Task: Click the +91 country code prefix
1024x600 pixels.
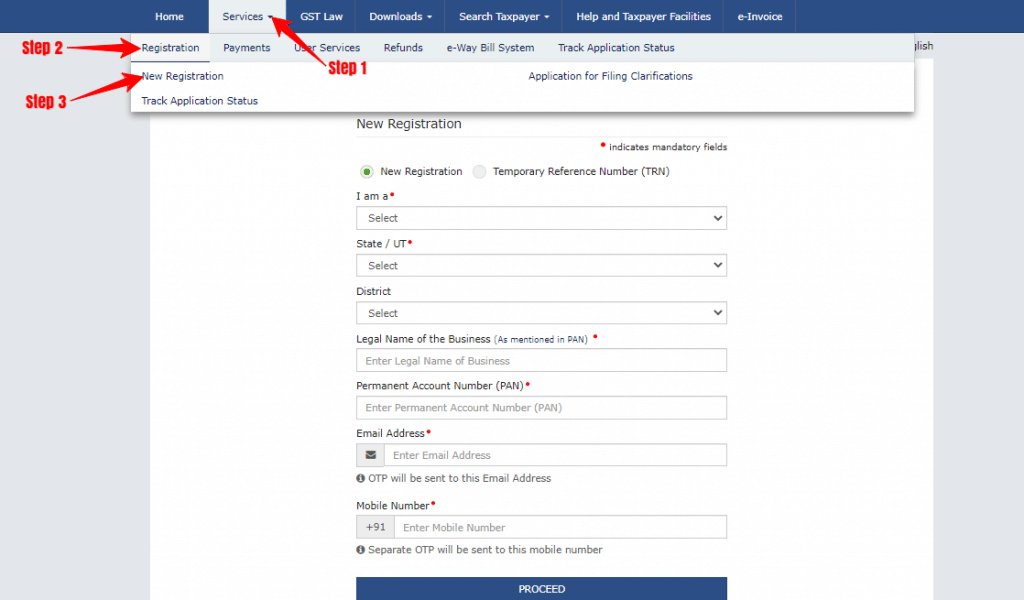Action: 376,527
